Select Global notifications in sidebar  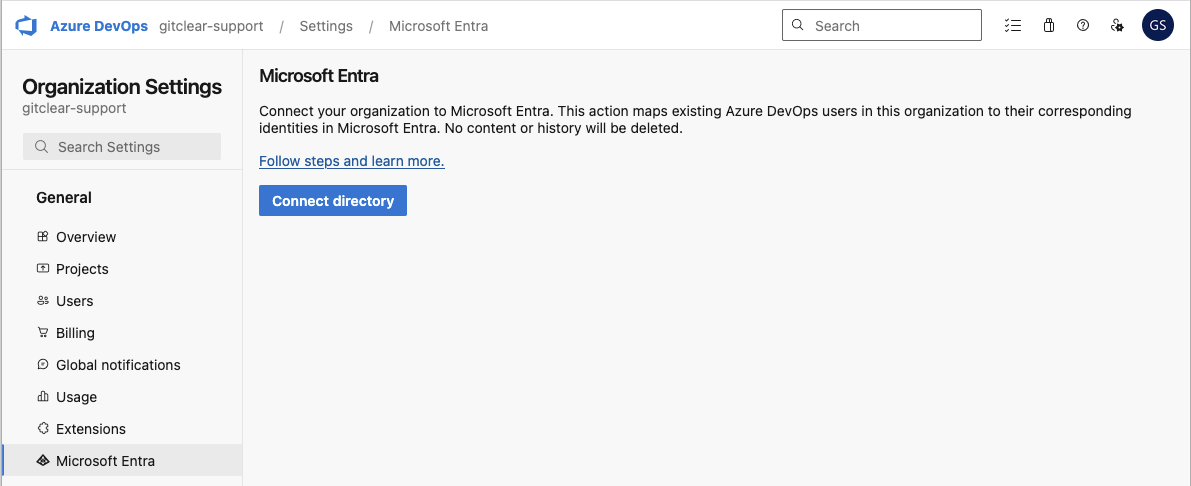click(118, 365)
